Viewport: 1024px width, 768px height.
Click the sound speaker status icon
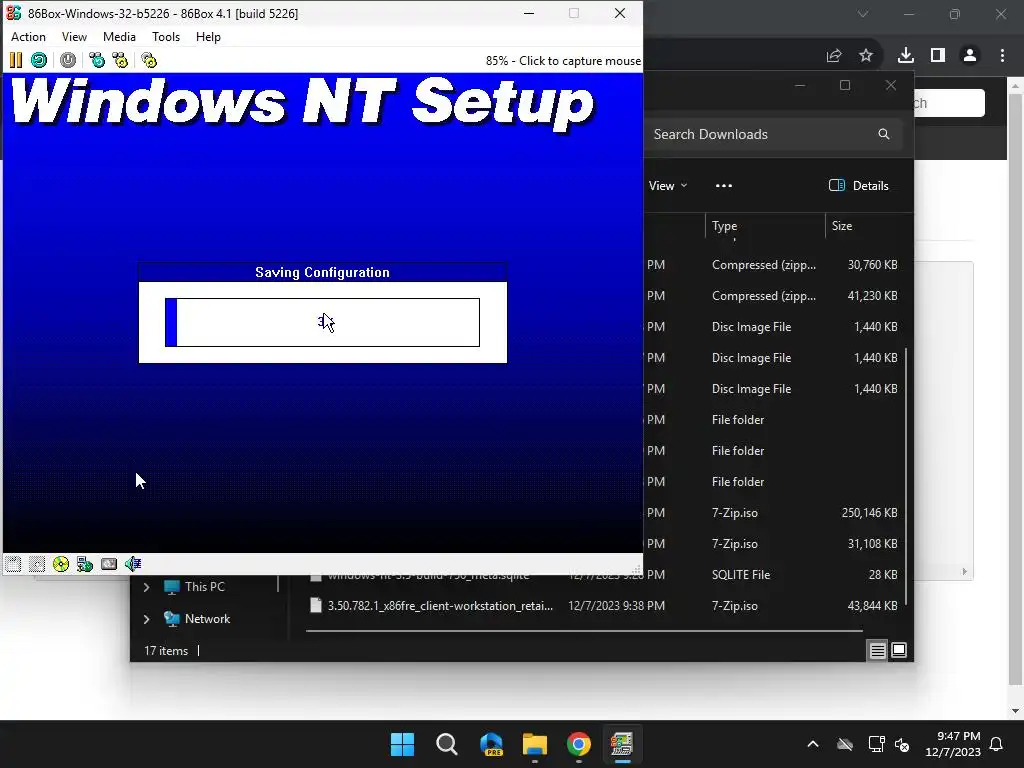pos(133,564)
